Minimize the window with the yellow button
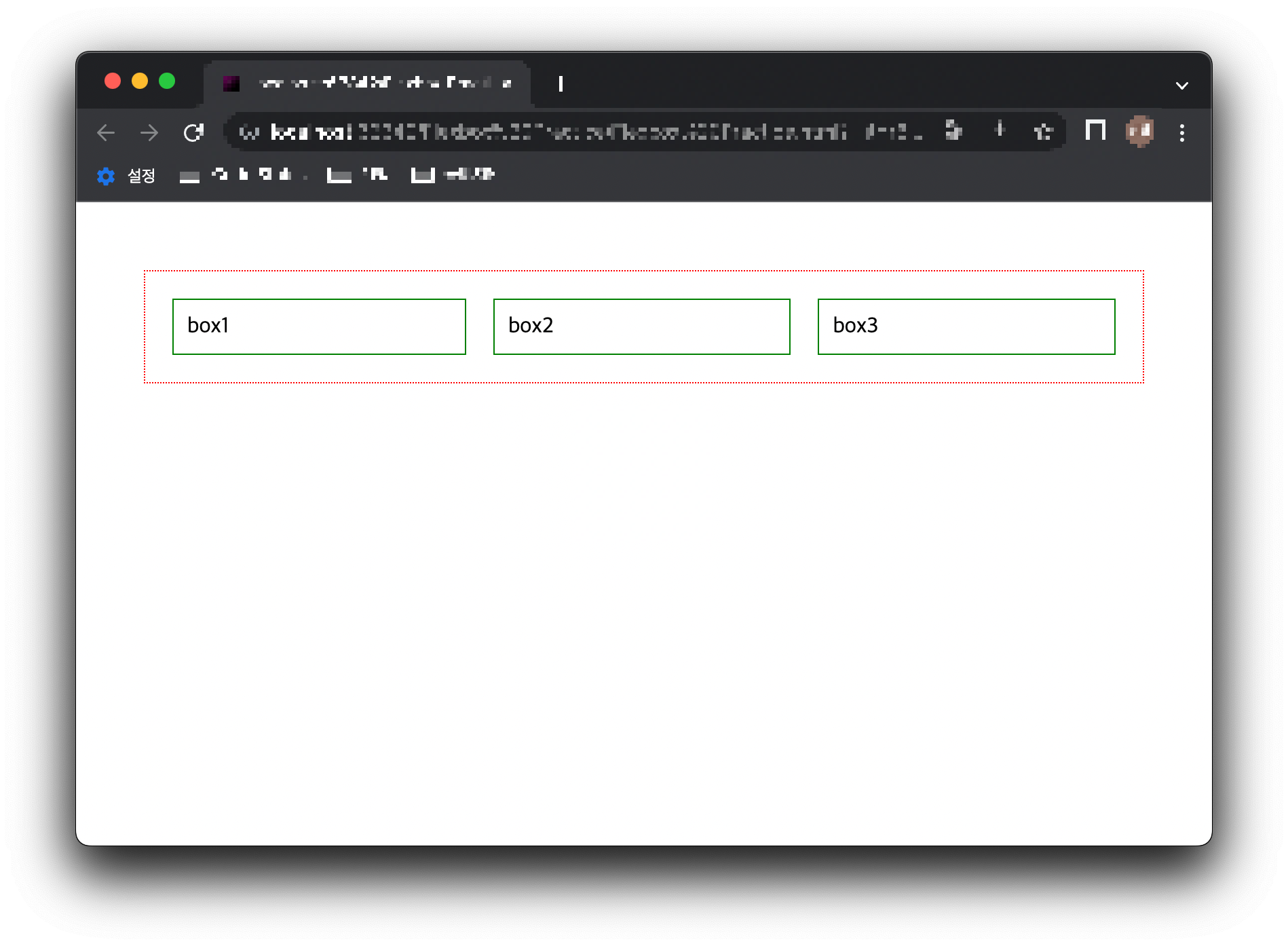Viewport: 1288px width, 946px height. [140, 81]
